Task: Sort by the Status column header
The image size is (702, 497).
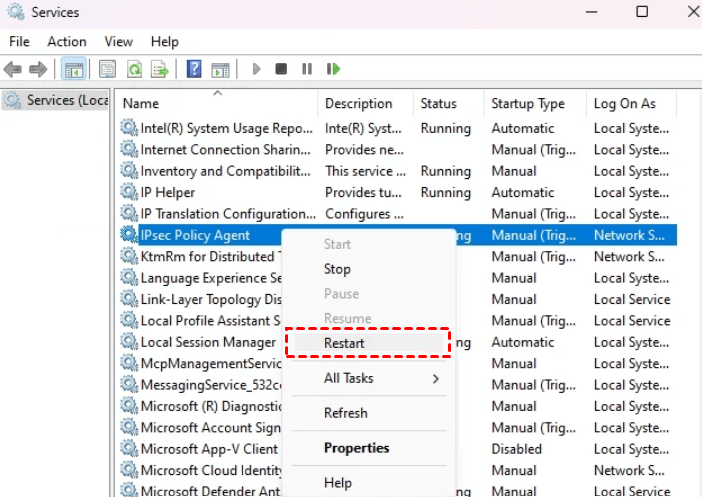Action: point(438,103)
